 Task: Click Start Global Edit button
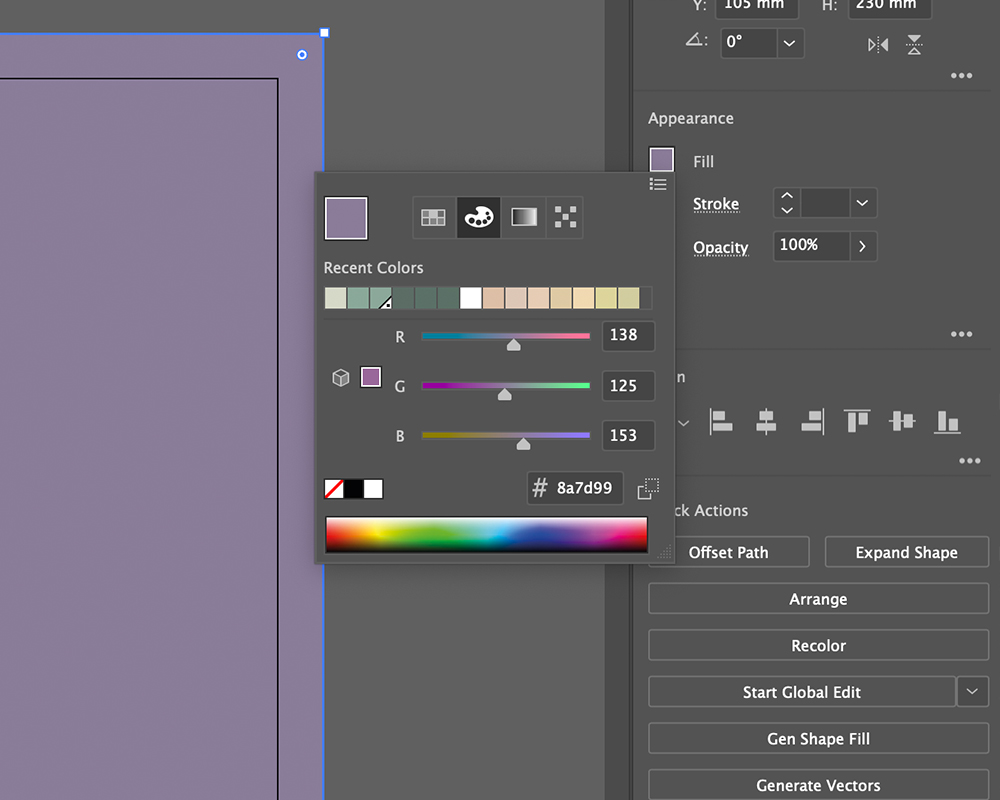(x=802, y=692)
